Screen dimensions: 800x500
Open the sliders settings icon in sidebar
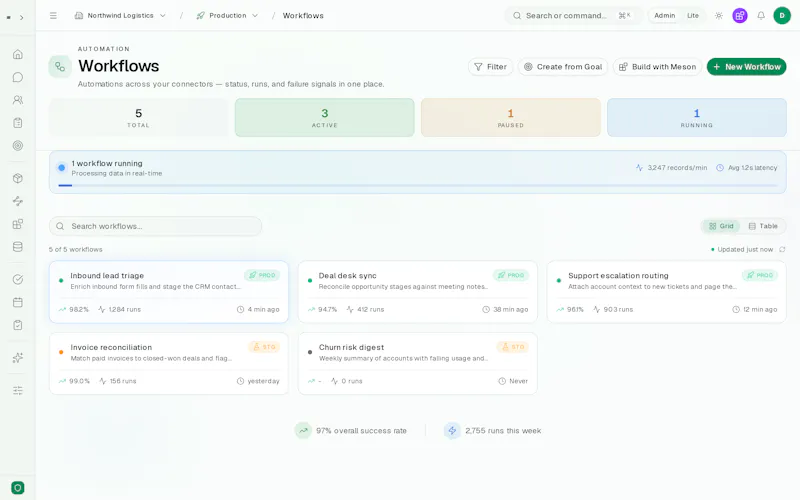pos(18,390)
